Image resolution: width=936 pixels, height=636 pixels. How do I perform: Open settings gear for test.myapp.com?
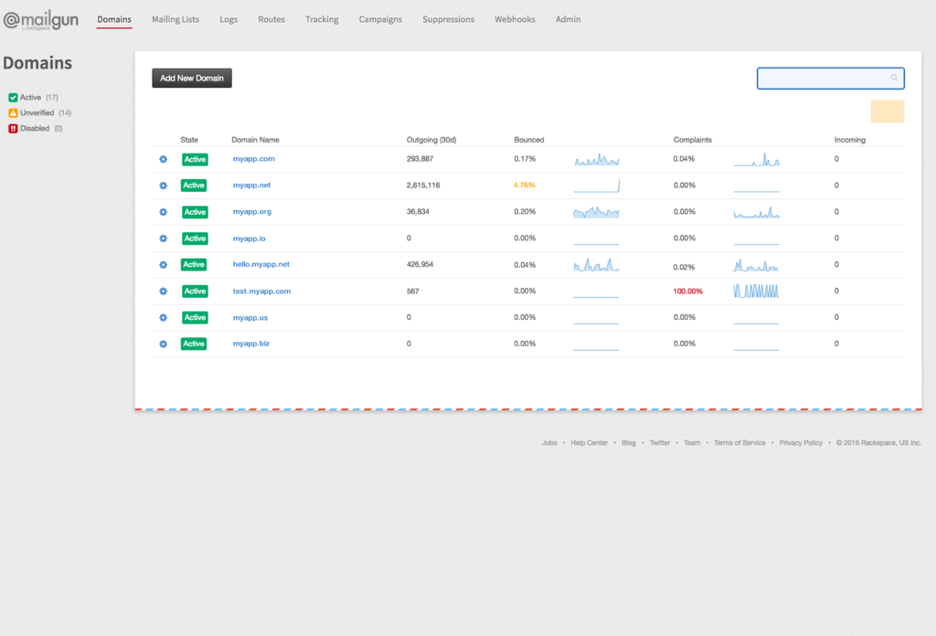(x=163, y=291)
